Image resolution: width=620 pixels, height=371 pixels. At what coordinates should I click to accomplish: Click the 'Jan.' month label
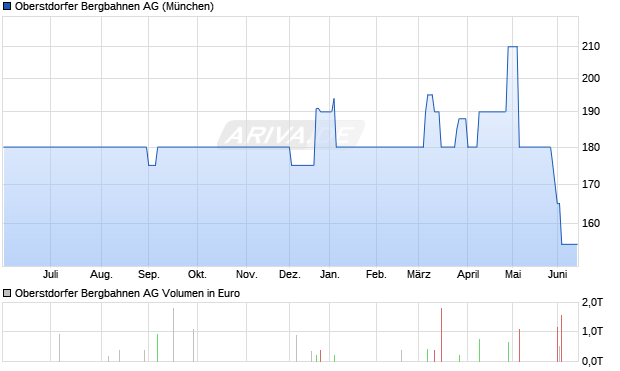(330, 274)
